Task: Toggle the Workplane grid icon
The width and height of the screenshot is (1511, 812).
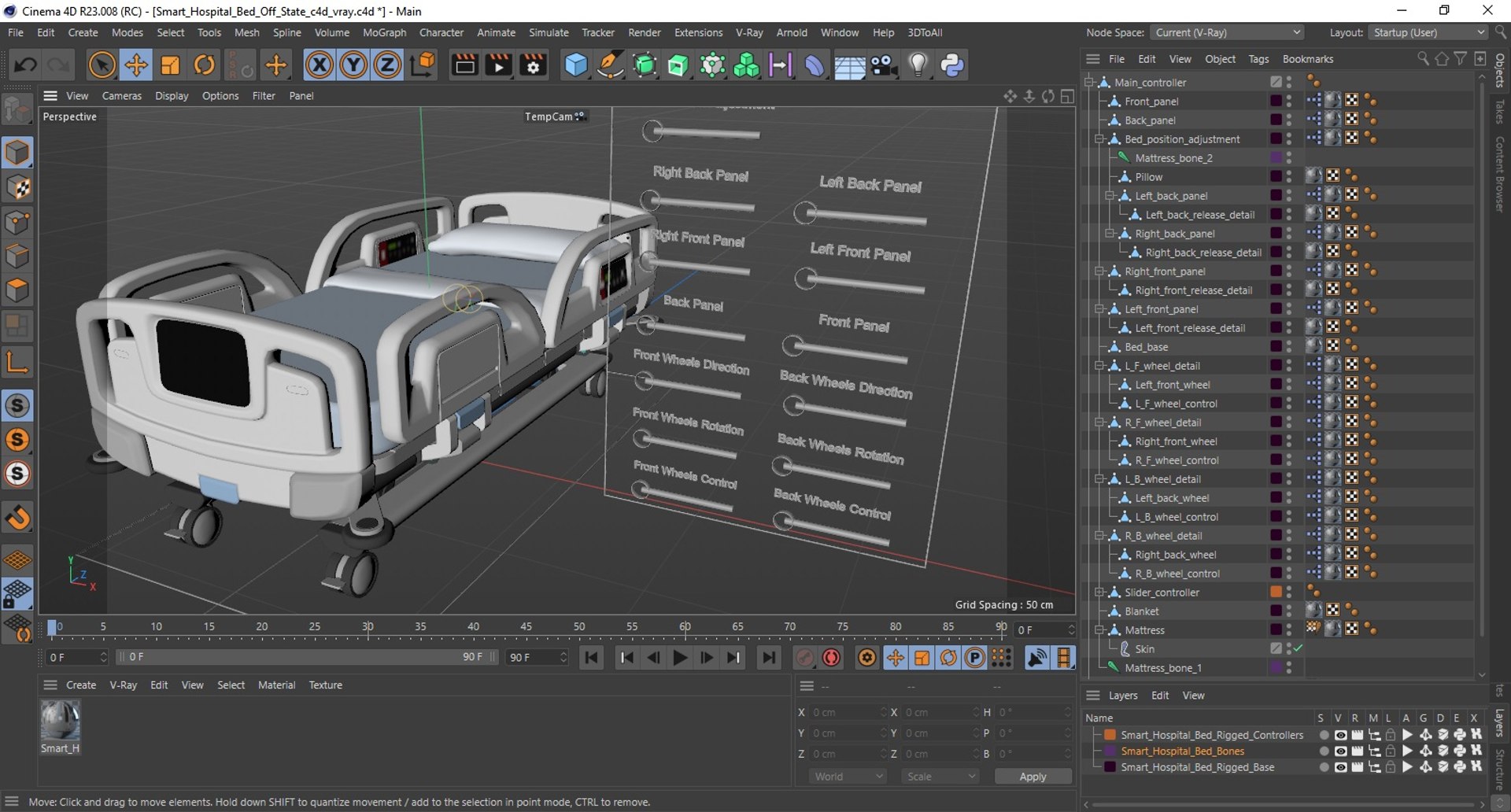Action: [17, 560]
